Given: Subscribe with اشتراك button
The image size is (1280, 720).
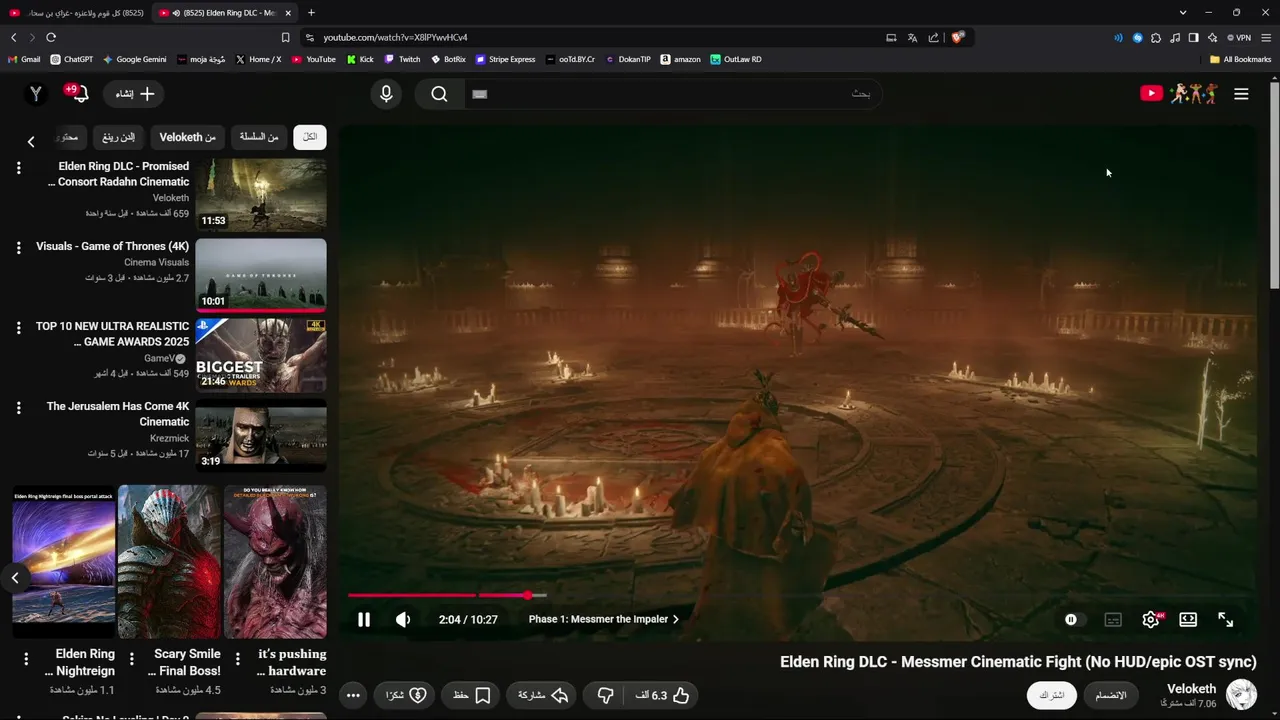Looking at the screenshot, I should (1052, 695).
